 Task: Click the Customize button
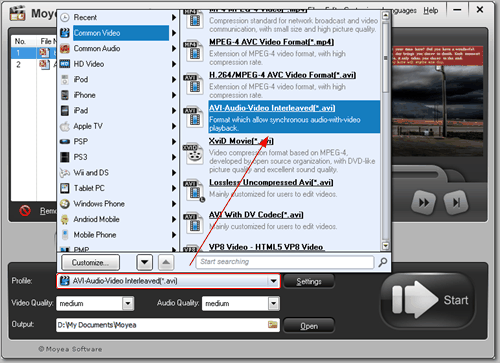tap(90, 263)
